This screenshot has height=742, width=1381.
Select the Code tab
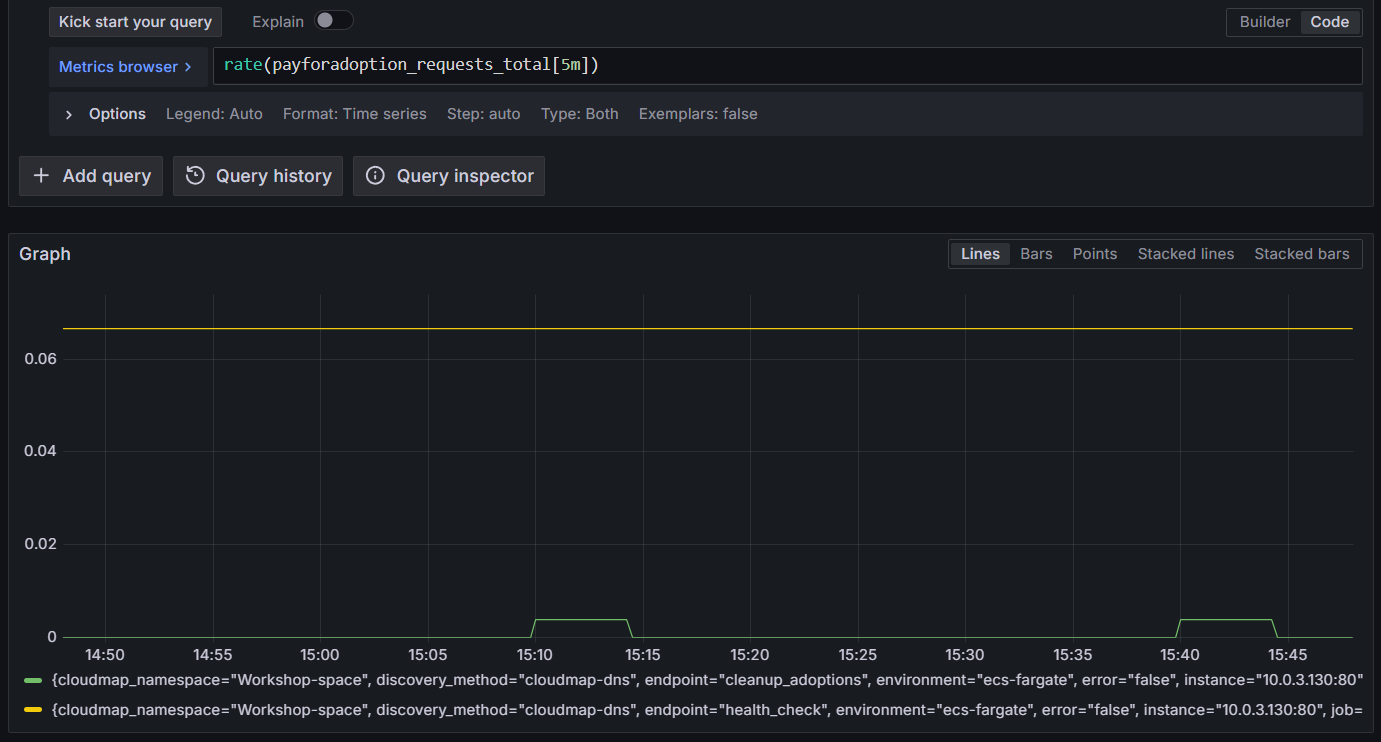(x=1330, y=21)
